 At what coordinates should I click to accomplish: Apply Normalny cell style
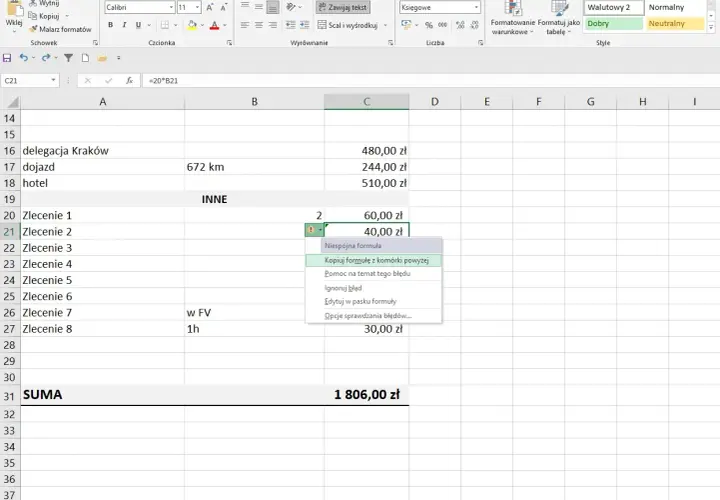point(675,7)
